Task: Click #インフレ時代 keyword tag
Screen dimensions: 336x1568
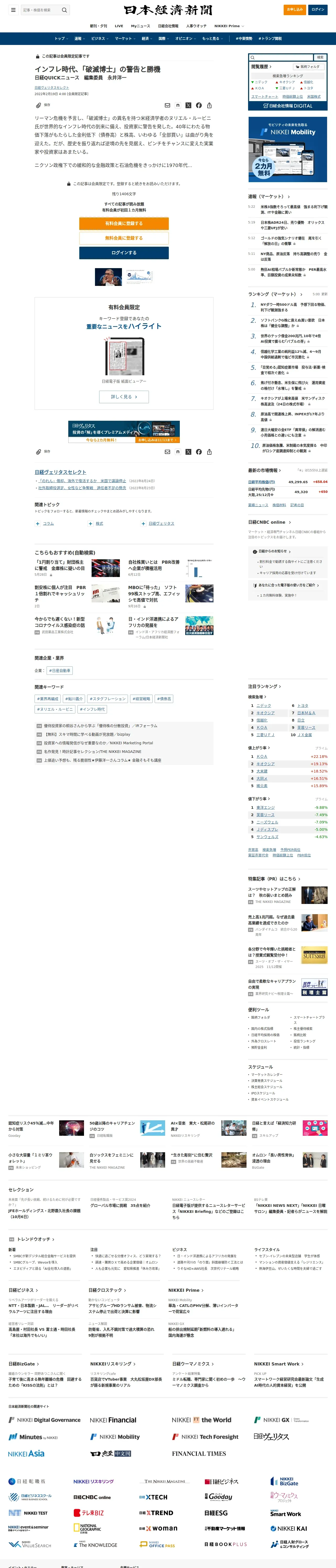Action: point(92,709)
